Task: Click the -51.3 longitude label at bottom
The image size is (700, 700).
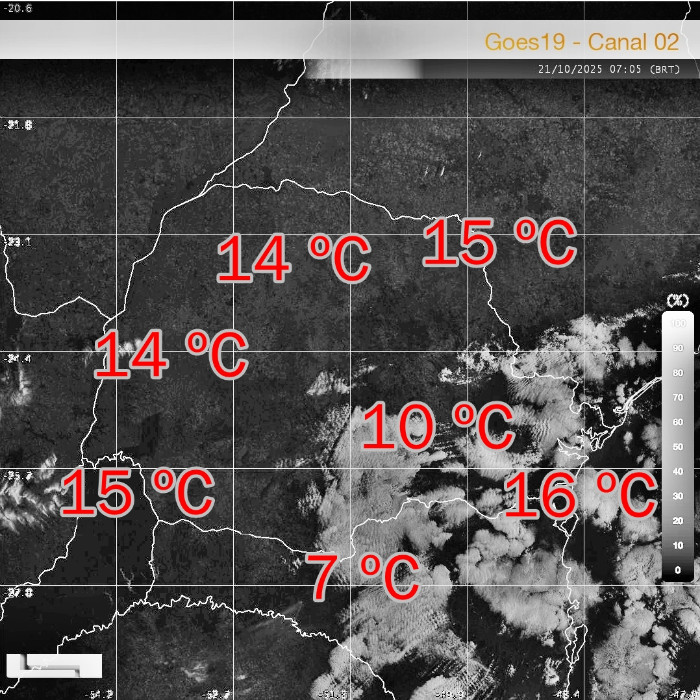Action: click(332, 693)
